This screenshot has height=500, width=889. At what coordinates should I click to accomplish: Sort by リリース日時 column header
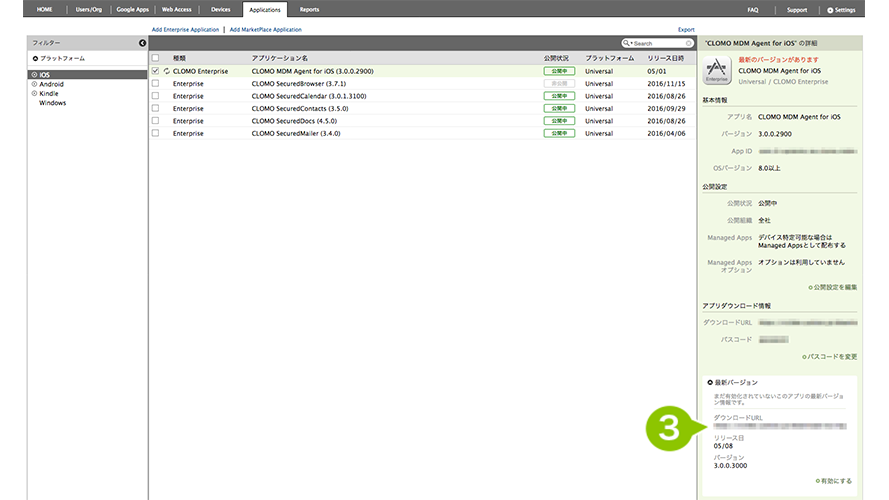click(x=666, y=58)
